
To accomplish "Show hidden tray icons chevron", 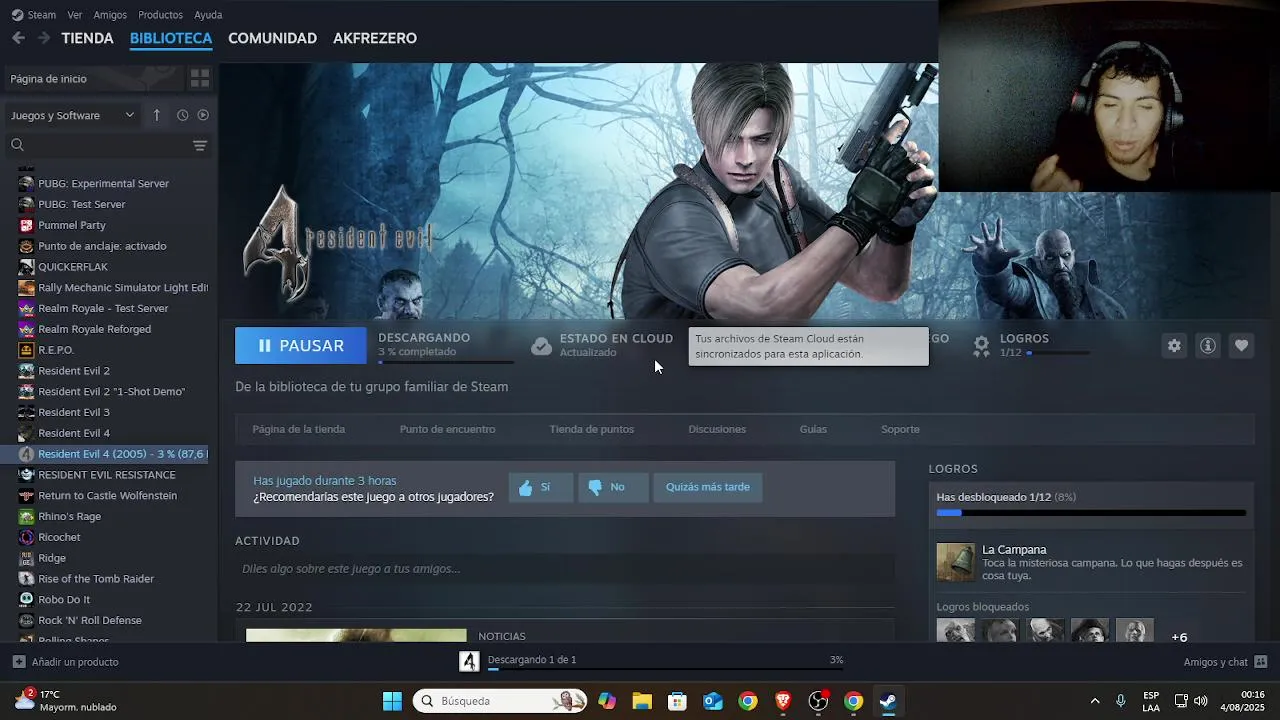I will click(x=1094, y=701).
